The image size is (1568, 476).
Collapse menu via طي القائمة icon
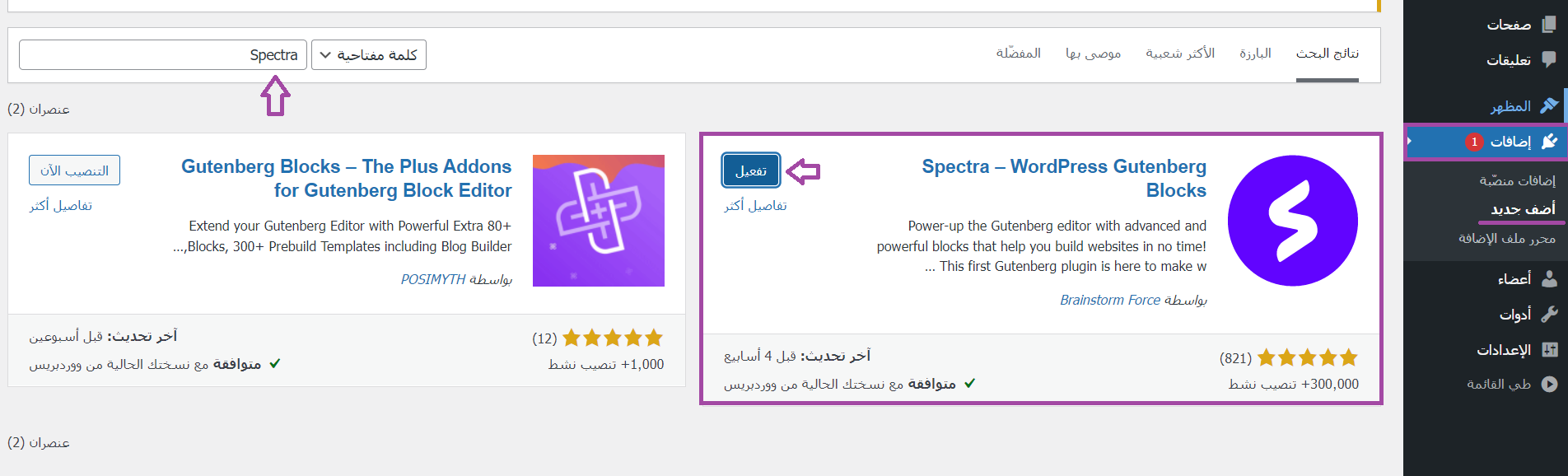1549,384
